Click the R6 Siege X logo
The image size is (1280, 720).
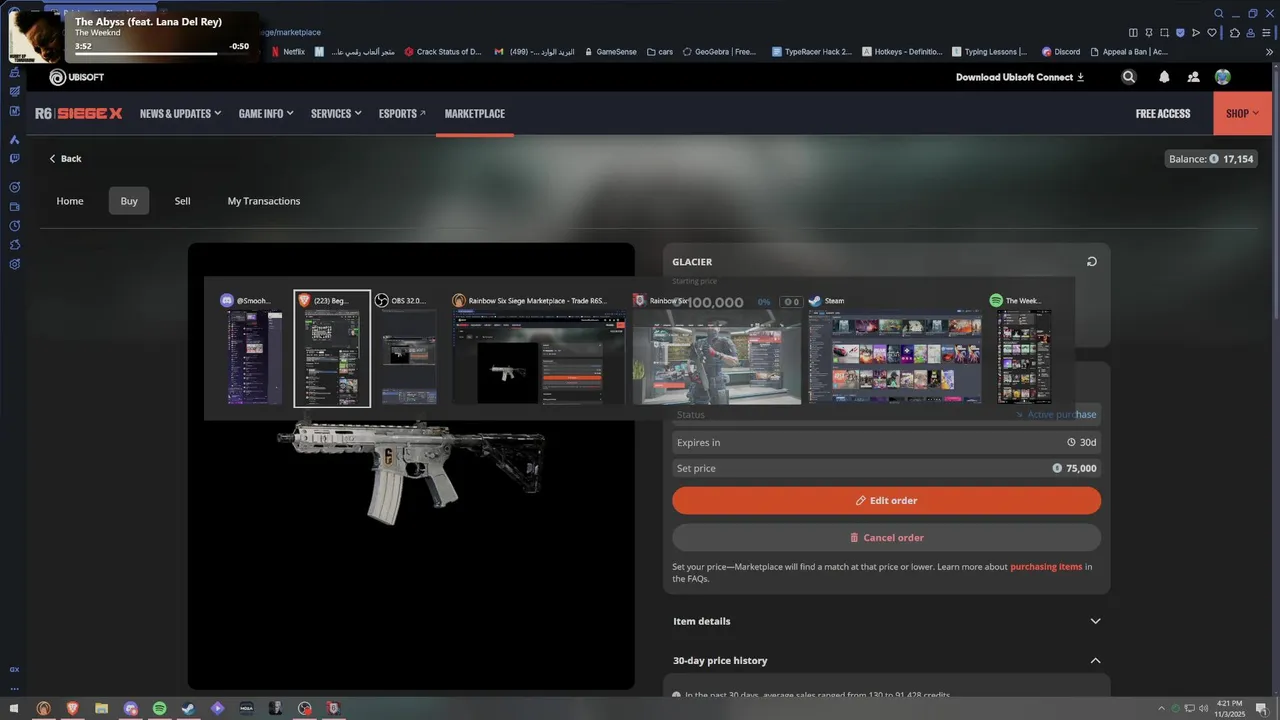[78, 113]
